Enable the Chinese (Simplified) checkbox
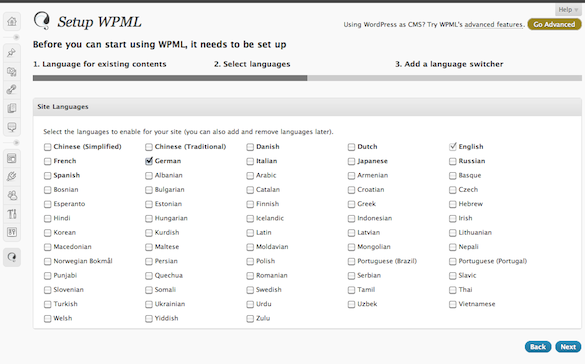The width and height of the screenshot is (585, 364). tap(47, 147)
